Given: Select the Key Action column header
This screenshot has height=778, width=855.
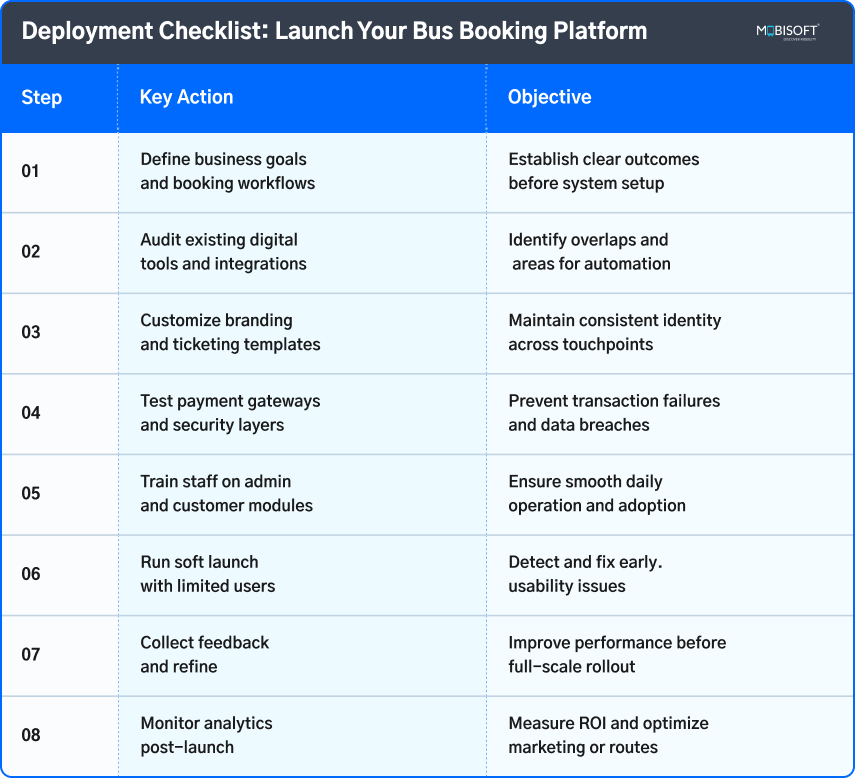Looking at the screenshot, I should coord(186,97).
